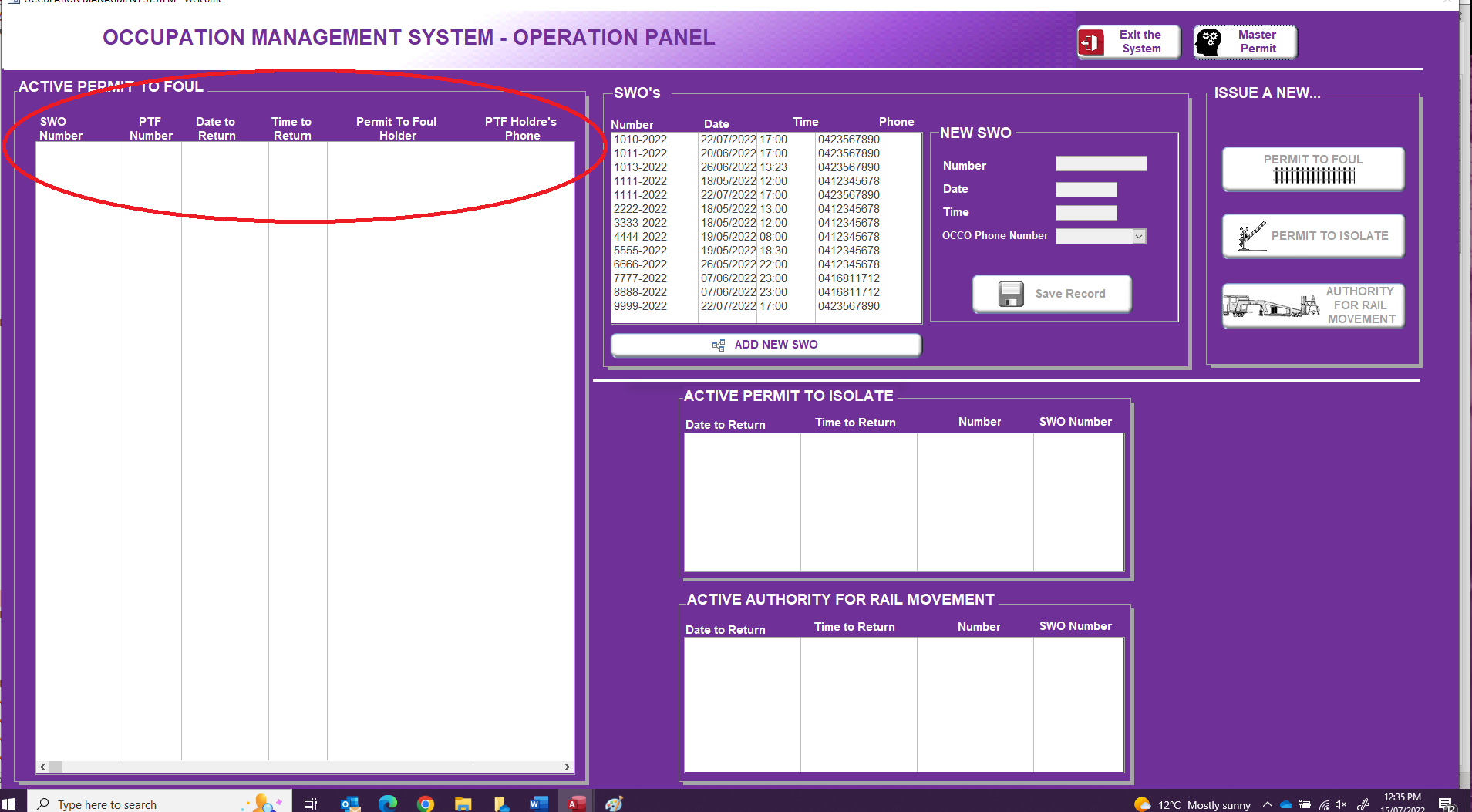Click the floppy disk save icon
1472x812 pixels.
1011,294
